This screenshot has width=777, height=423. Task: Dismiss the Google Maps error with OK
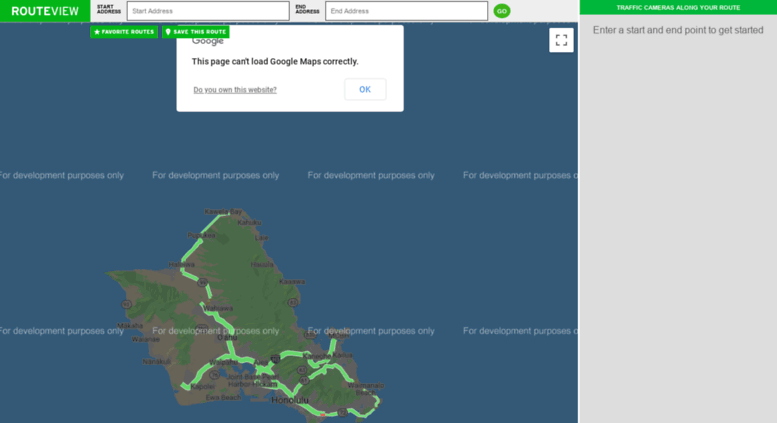(365, 89)
